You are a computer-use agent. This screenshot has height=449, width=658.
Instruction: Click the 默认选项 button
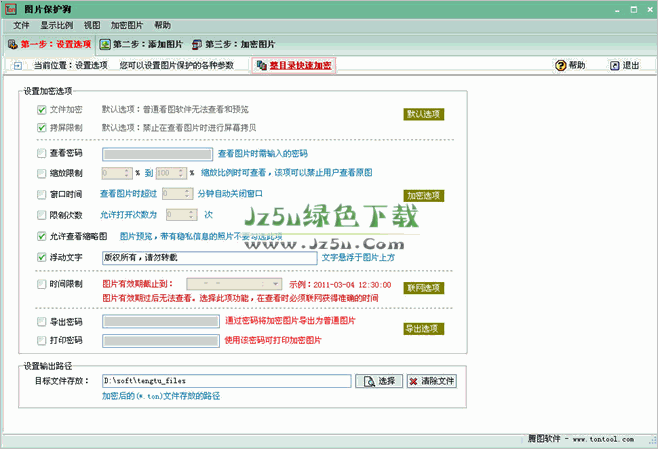point(424,114)
